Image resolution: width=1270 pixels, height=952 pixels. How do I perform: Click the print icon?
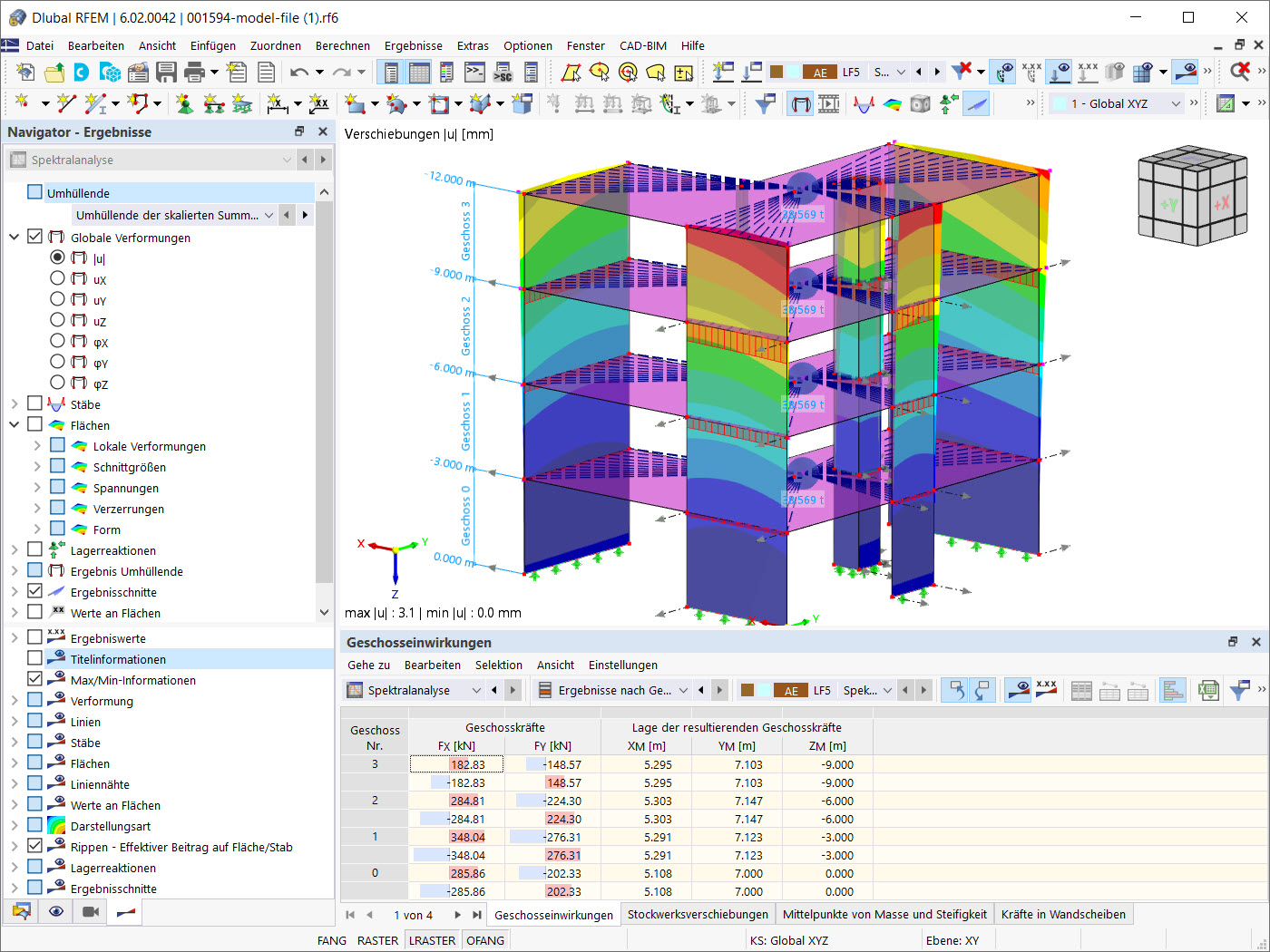(x=194, y=73)
